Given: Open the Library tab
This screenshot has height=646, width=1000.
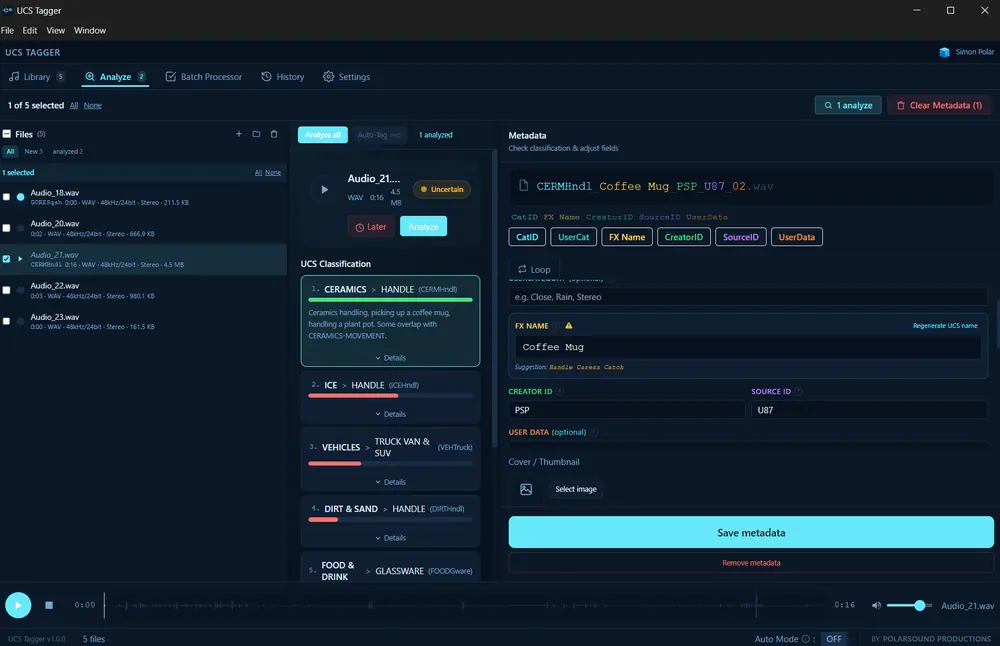Looking at the screenshot, I should (36, 77).
